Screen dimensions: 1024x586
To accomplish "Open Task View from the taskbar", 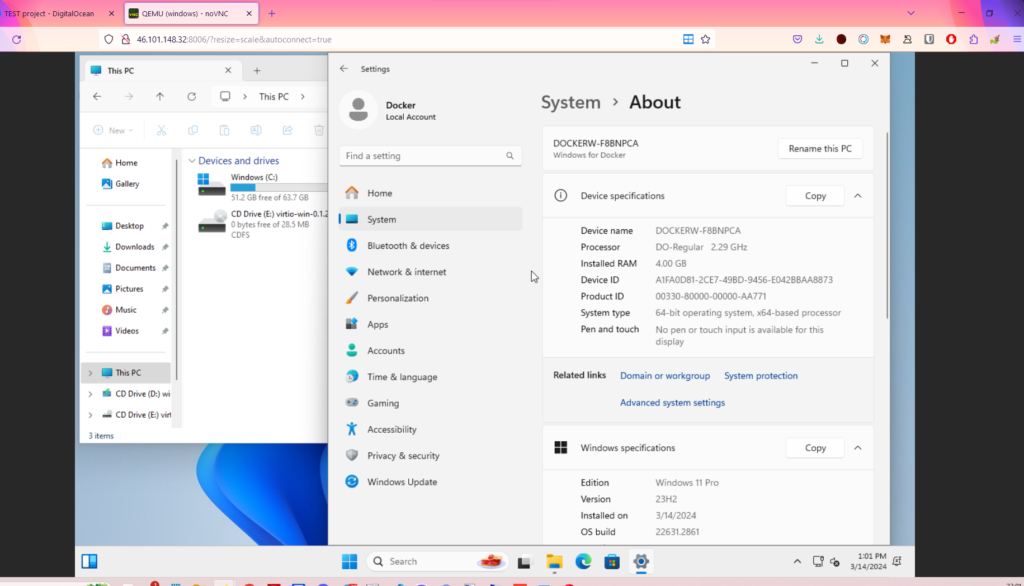I will click(x=524, y=561).
